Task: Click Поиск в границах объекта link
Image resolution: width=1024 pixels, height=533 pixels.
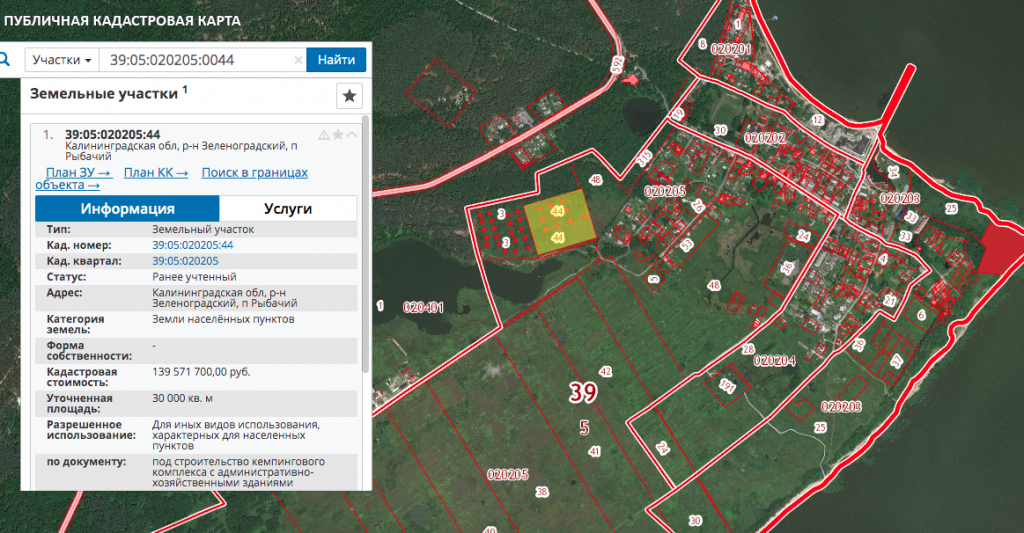Action: tap(254, 173)
